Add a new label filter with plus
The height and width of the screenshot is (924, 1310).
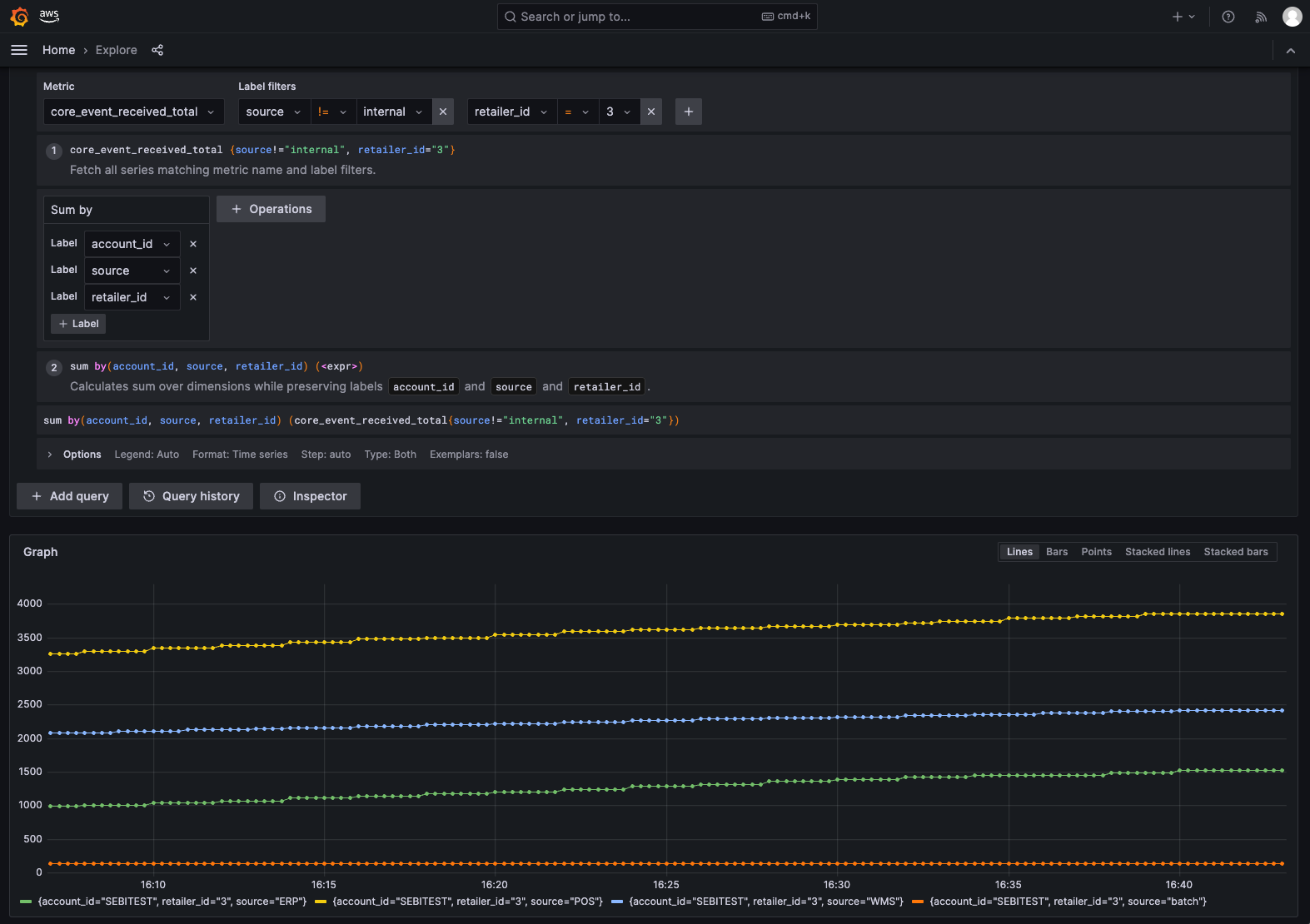688,112
